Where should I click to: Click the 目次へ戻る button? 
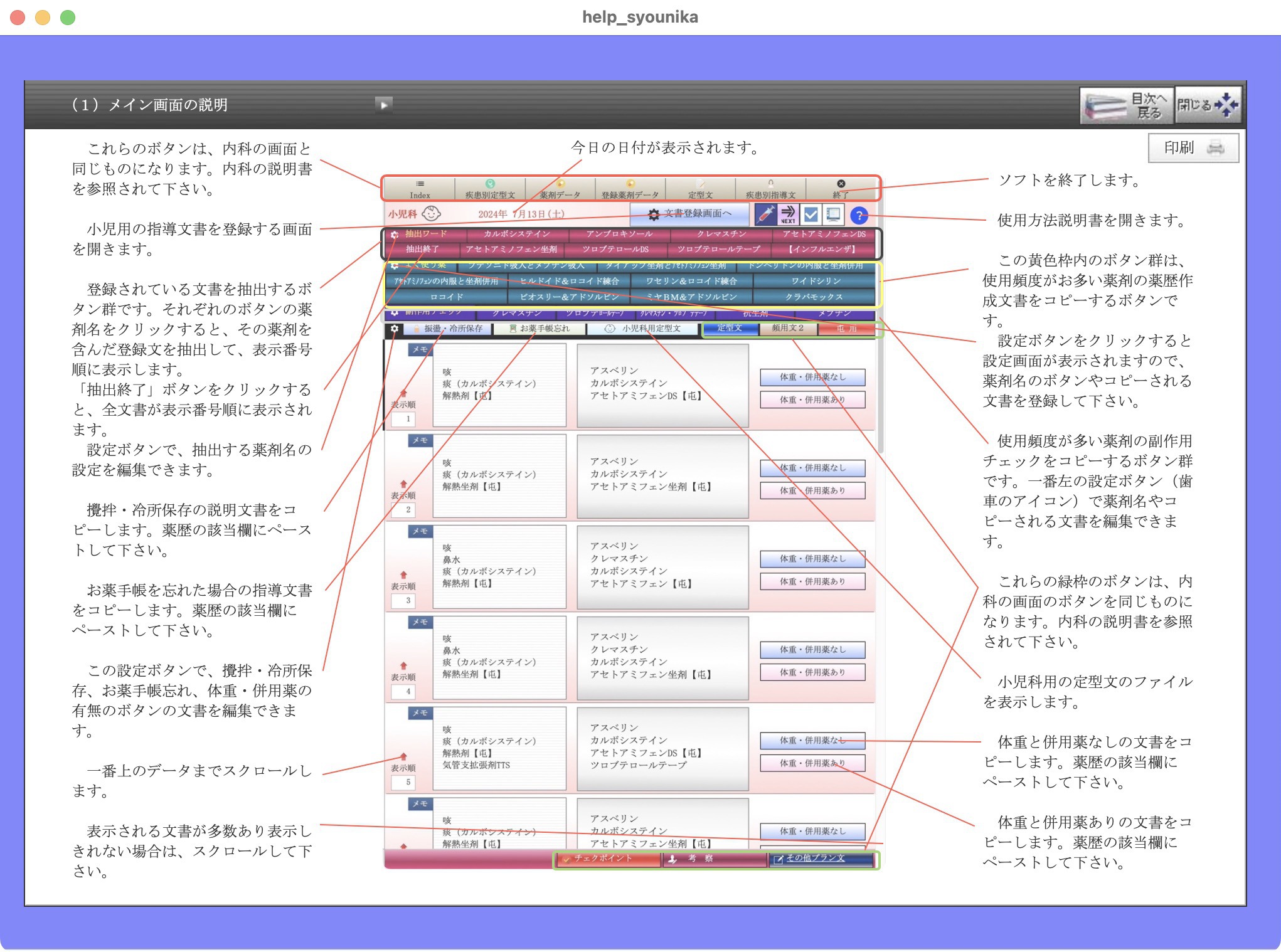[x=1126, y=105]
